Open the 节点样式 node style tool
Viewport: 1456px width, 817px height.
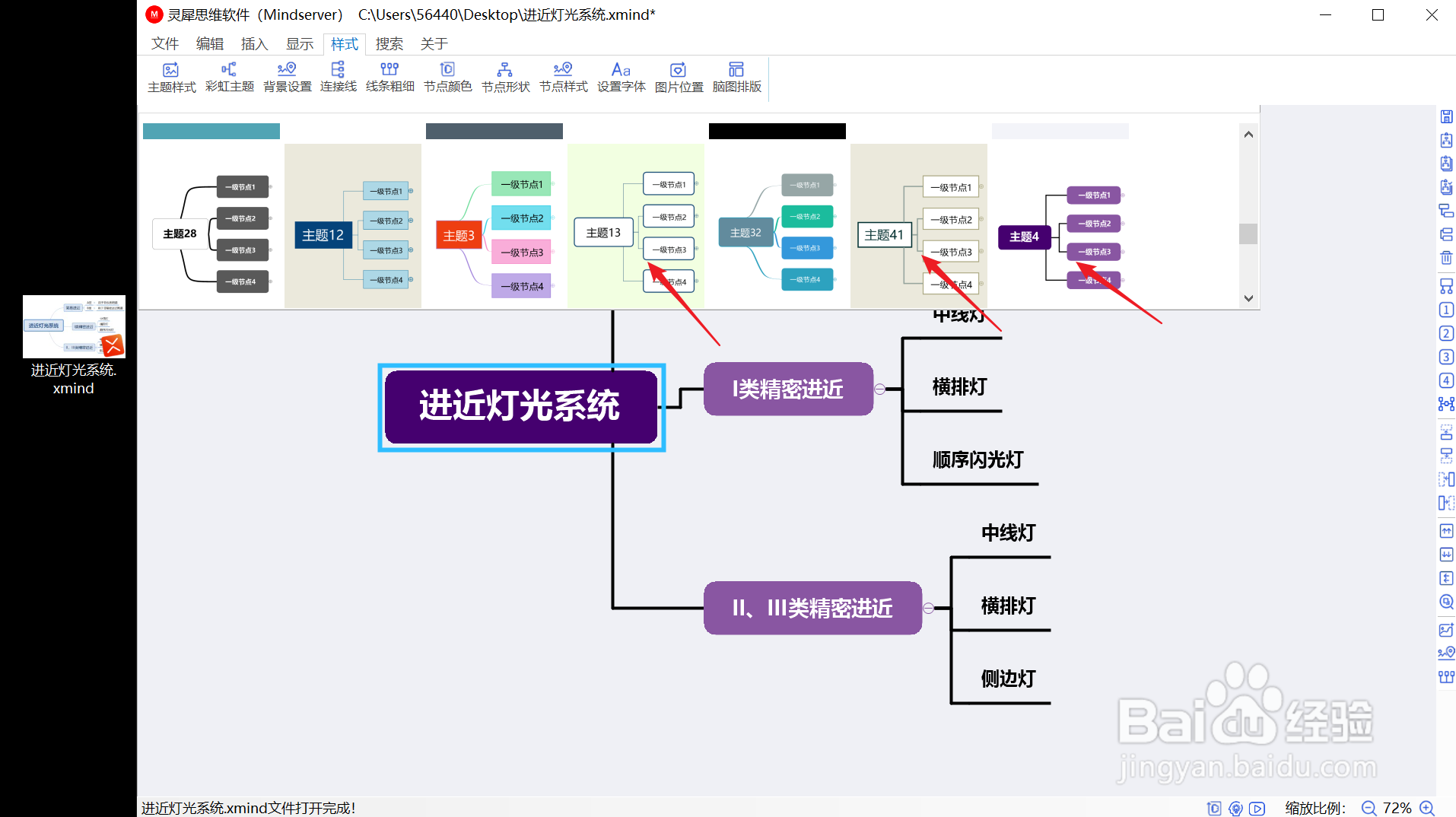point(564,78)
